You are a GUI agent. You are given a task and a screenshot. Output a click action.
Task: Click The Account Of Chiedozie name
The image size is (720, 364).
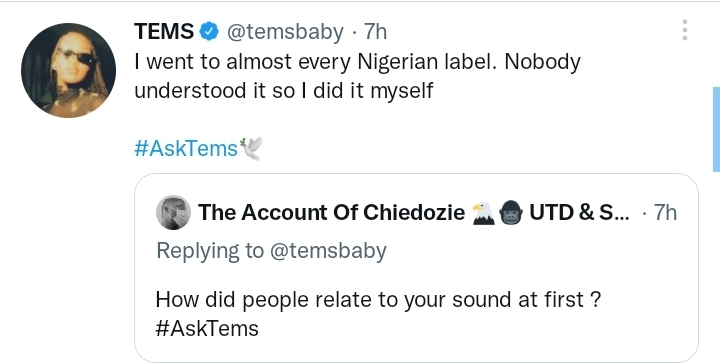[332, 213]
